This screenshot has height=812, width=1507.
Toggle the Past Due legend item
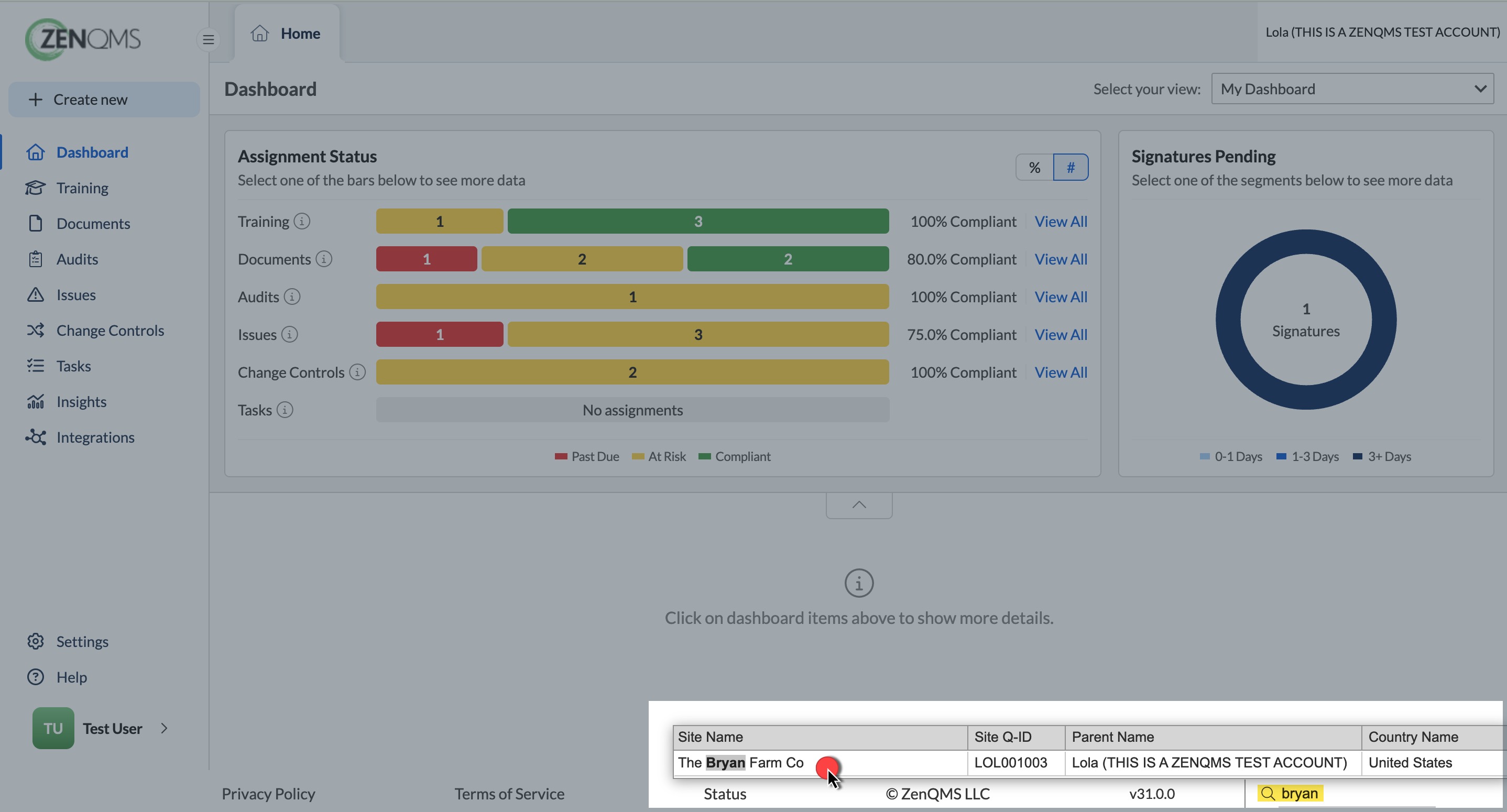(587, 456)
